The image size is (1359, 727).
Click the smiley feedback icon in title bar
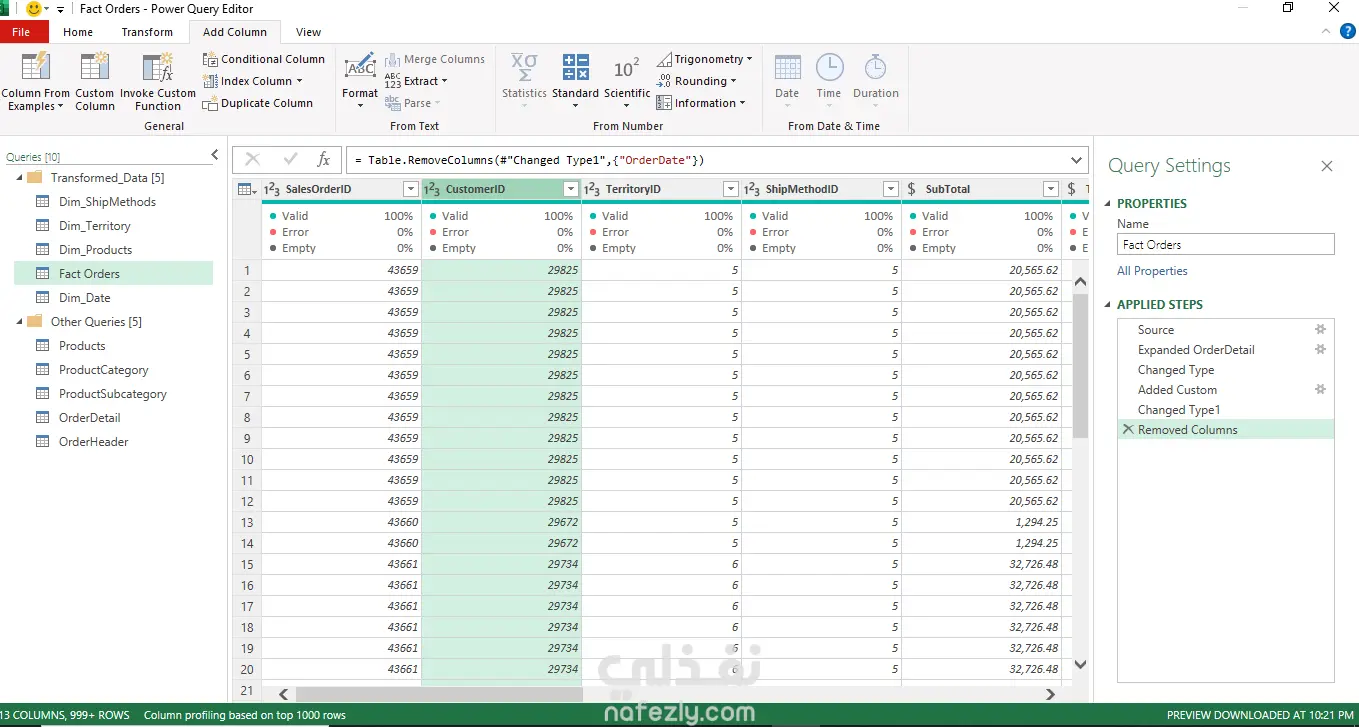pyautogui.click(x=34, y=9)
